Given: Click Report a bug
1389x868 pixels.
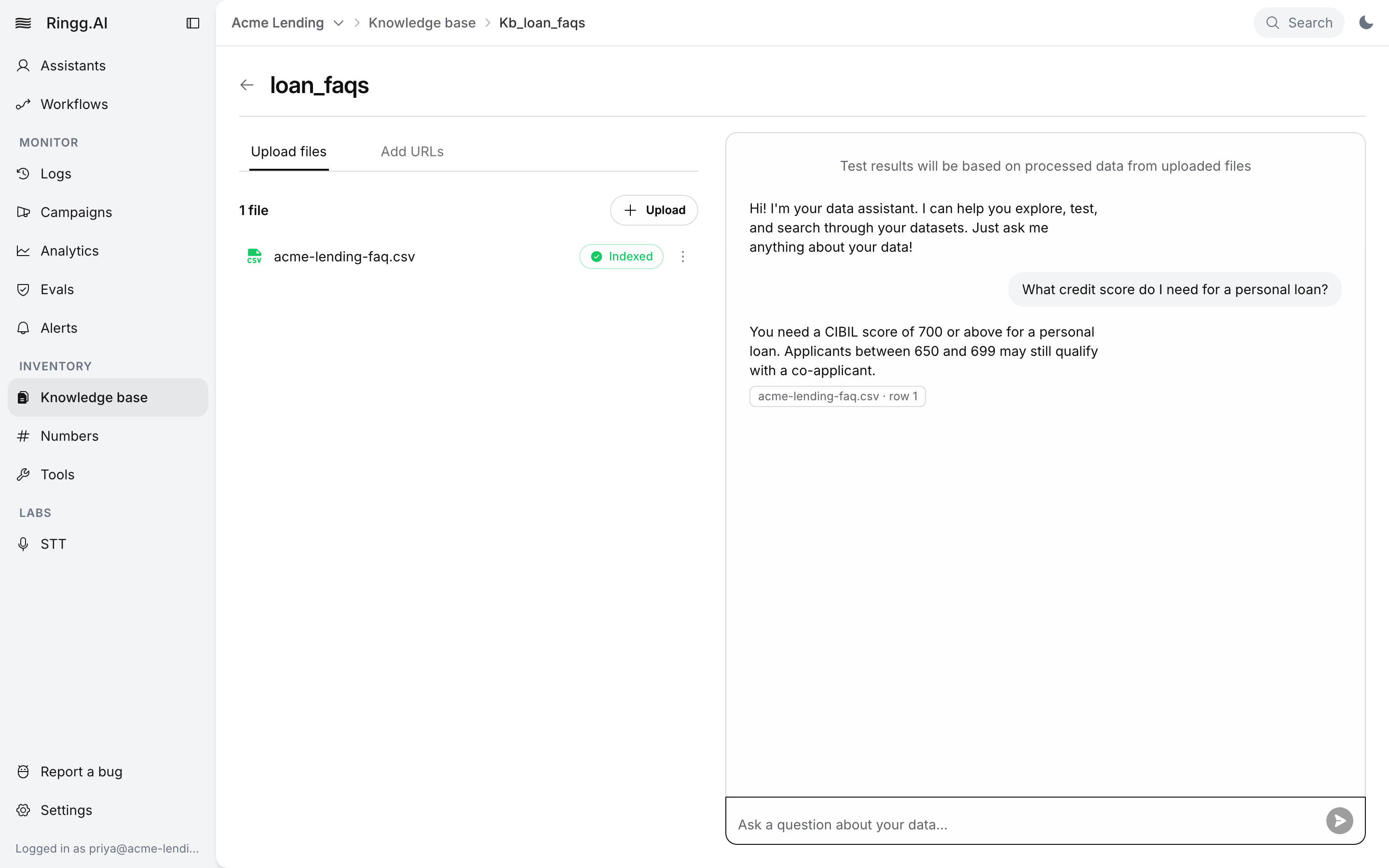Looking at the screenshot, I should pyautogui.click(x=108, y=772).
